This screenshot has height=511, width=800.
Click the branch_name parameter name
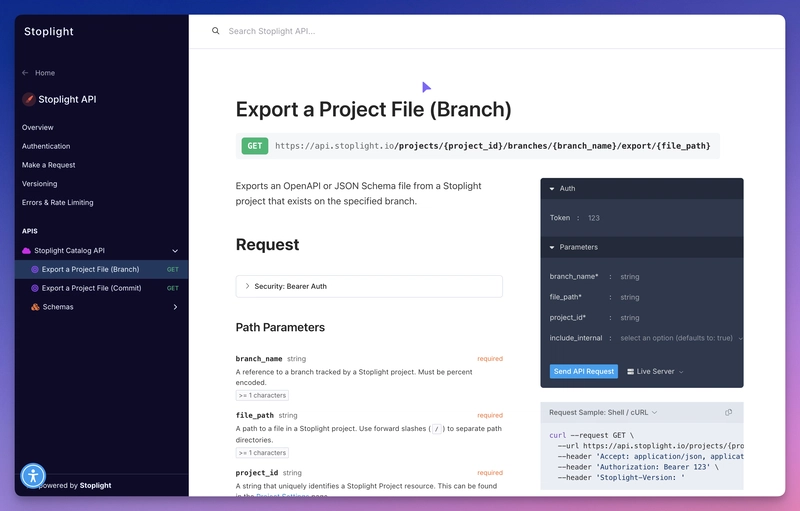259,359
